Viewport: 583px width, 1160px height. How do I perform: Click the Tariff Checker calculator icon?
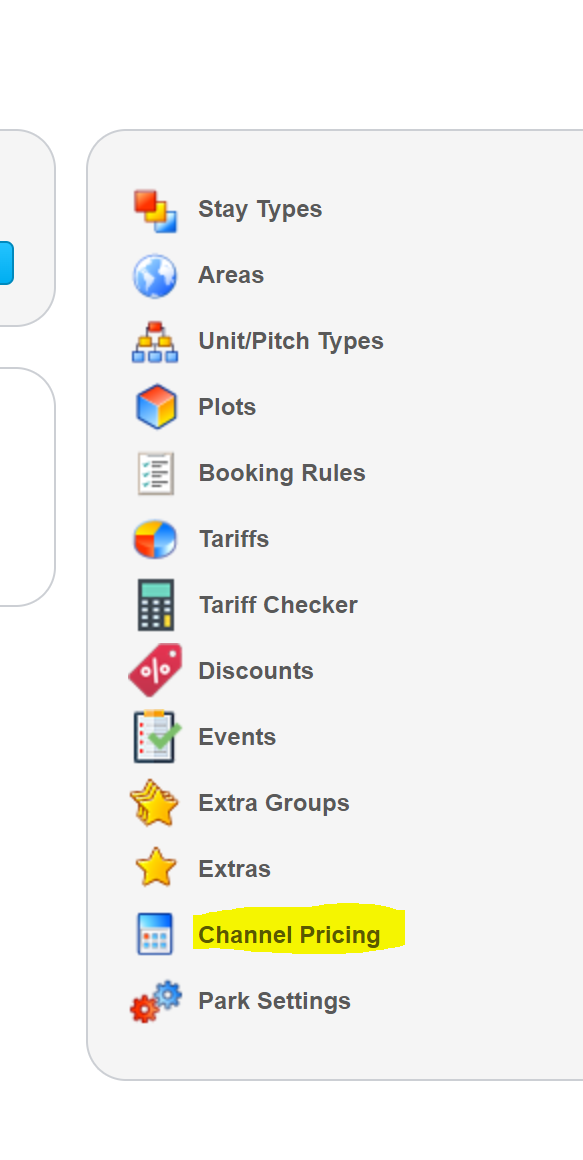click(155, 604)
